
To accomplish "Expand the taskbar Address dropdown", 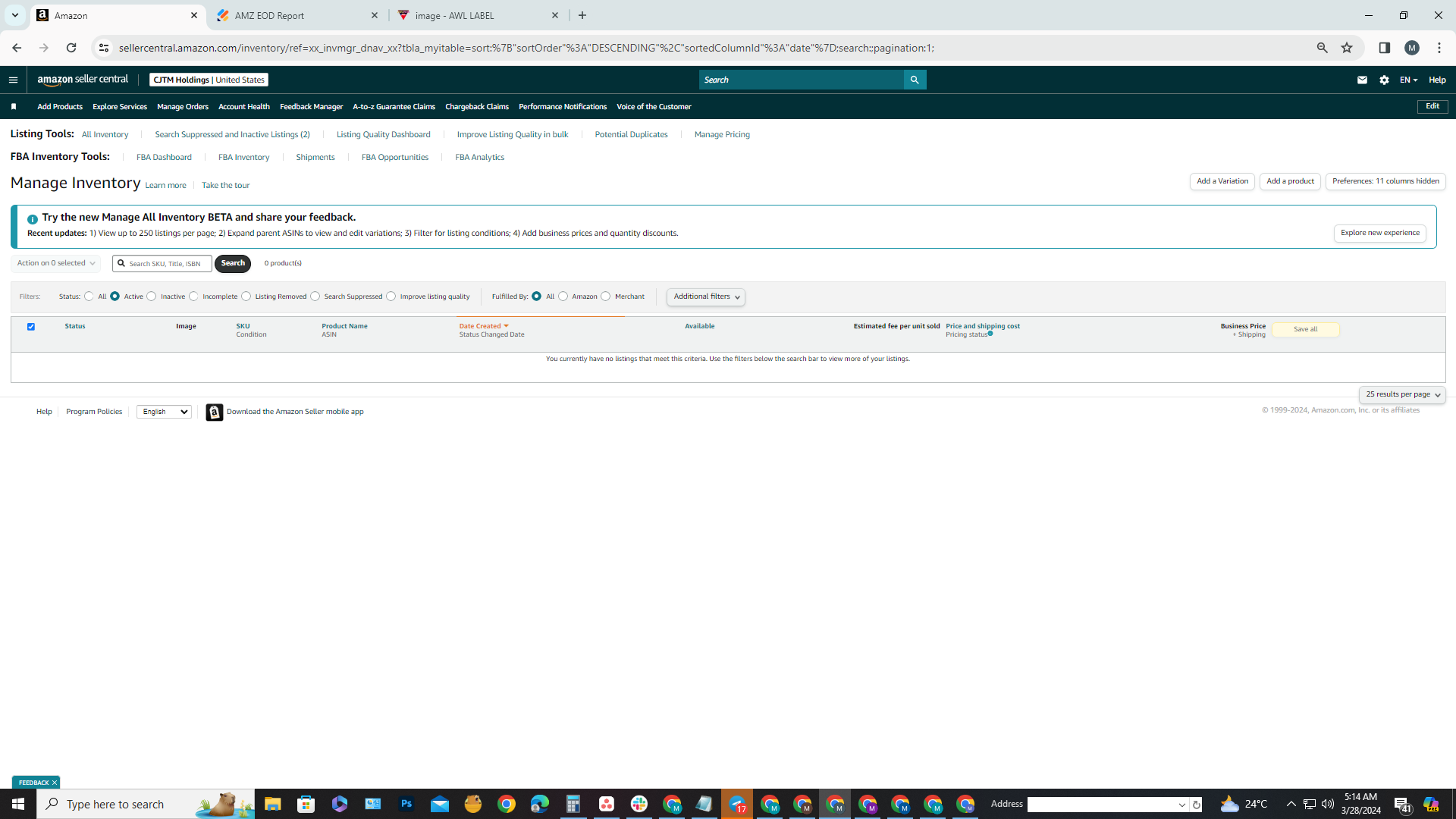I will (1181, 805).
